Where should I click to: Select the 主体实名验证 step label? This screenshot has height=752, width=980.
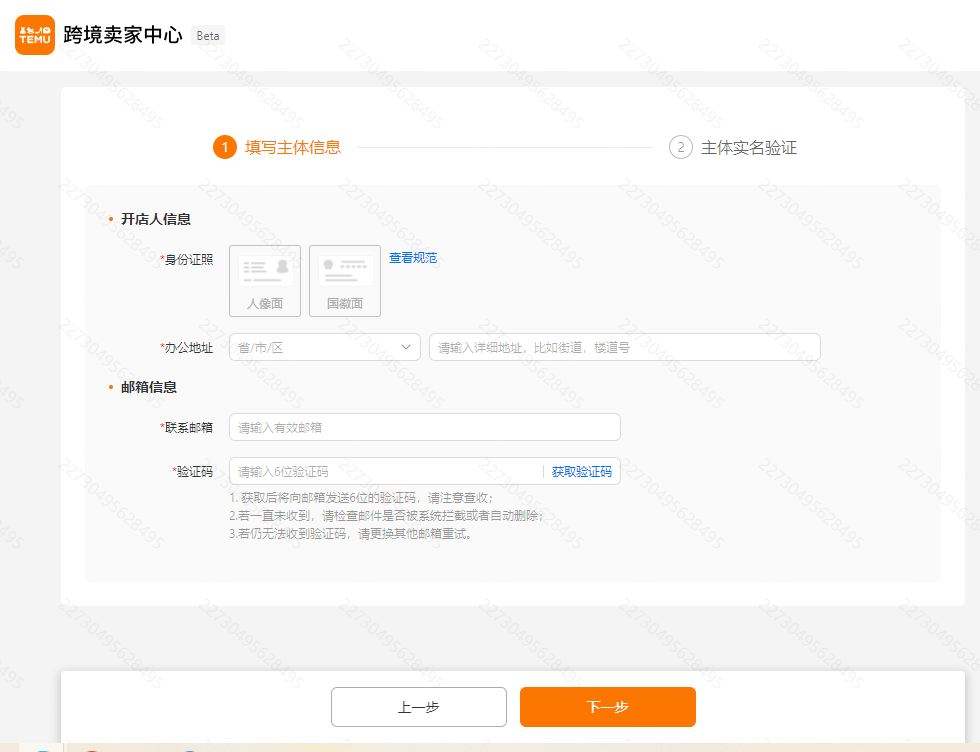748,147
